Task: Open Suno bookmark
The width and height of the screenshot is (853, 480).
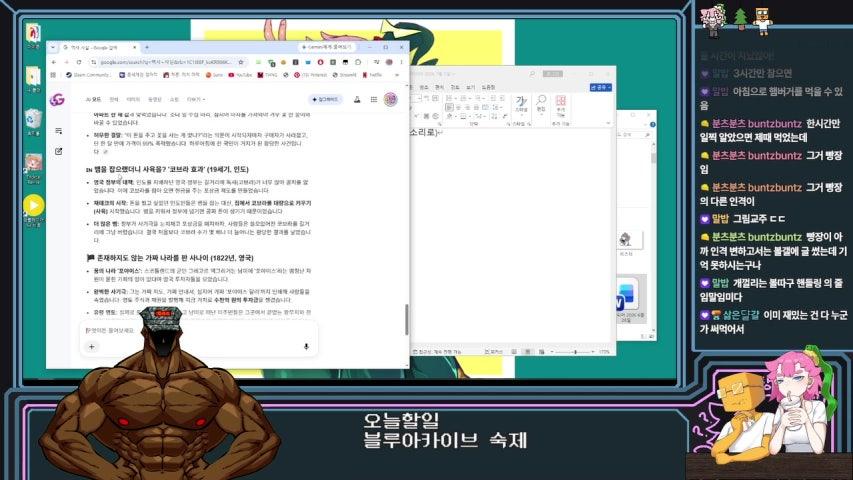Action: tap(214, 75)
